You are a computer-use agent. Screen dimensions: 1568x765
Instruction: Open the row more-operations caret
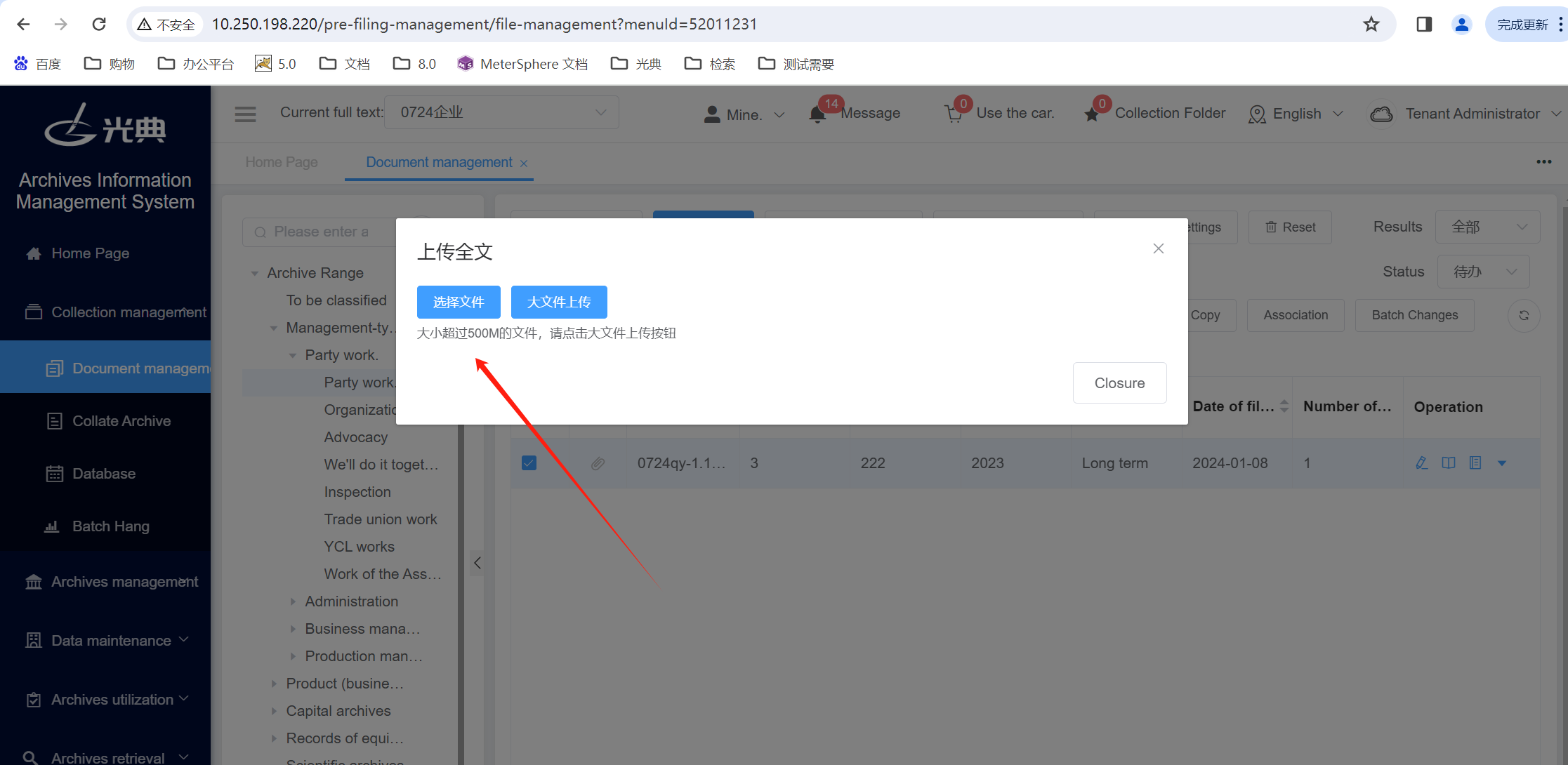(1502, 463)
